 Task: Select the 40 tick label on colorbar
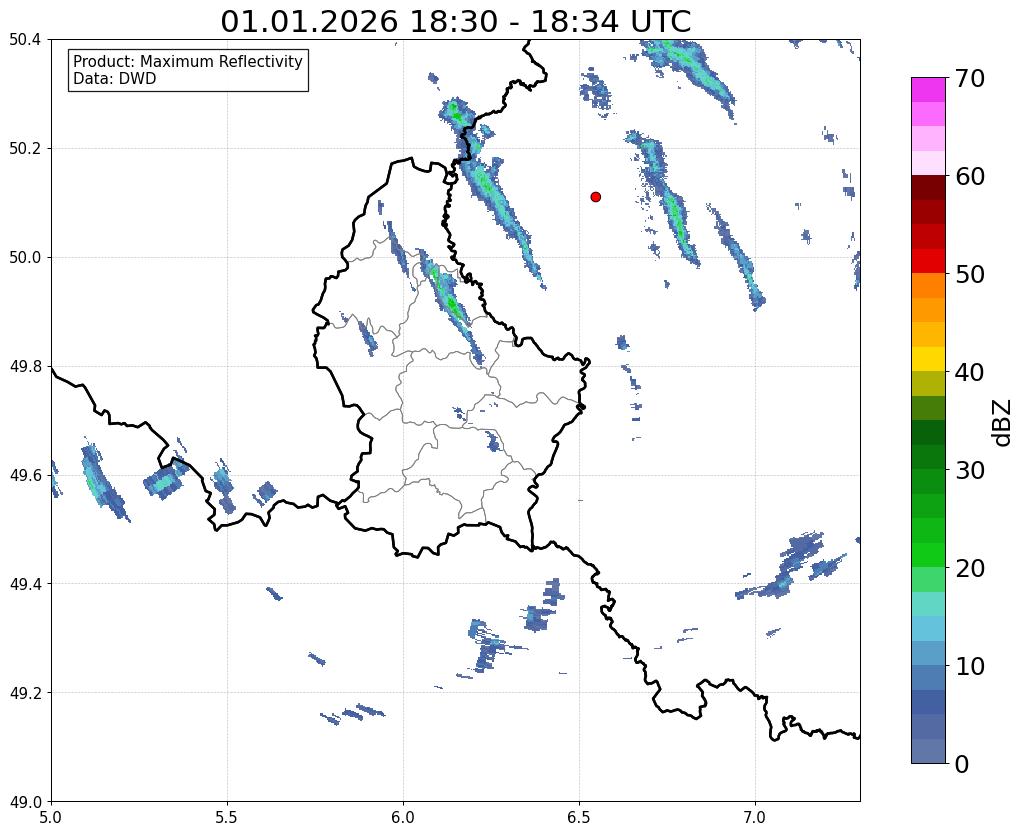(x=969, y=372)
